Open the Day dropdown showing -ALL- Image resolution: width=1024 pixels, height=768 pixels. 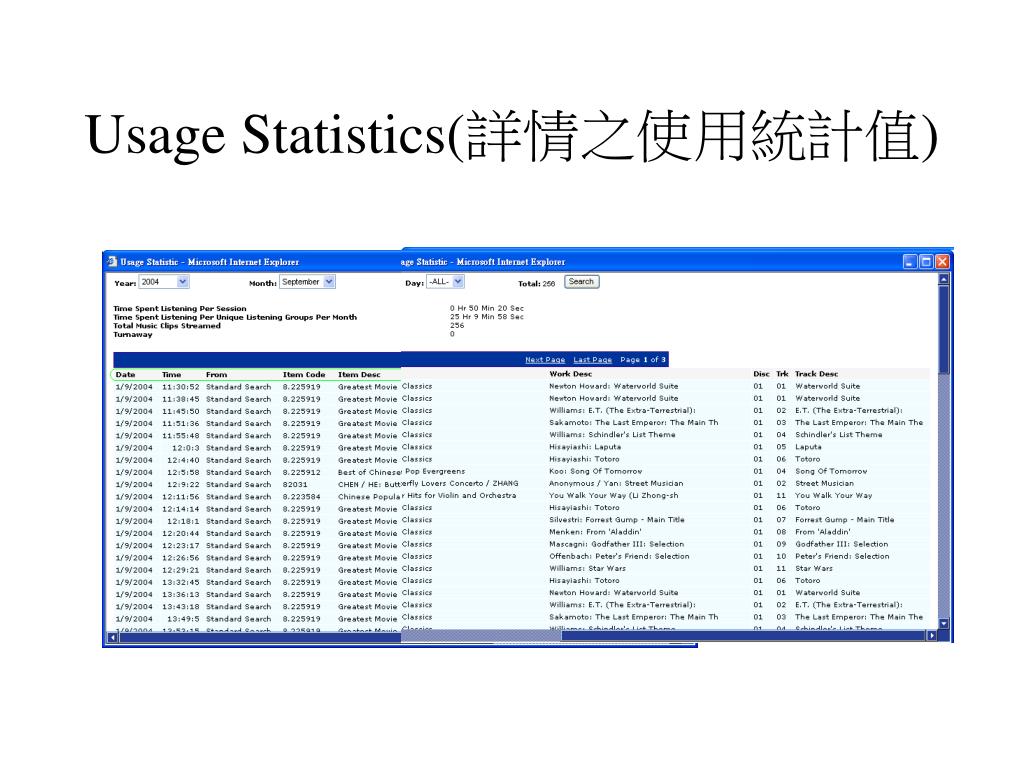pos(445,281)
